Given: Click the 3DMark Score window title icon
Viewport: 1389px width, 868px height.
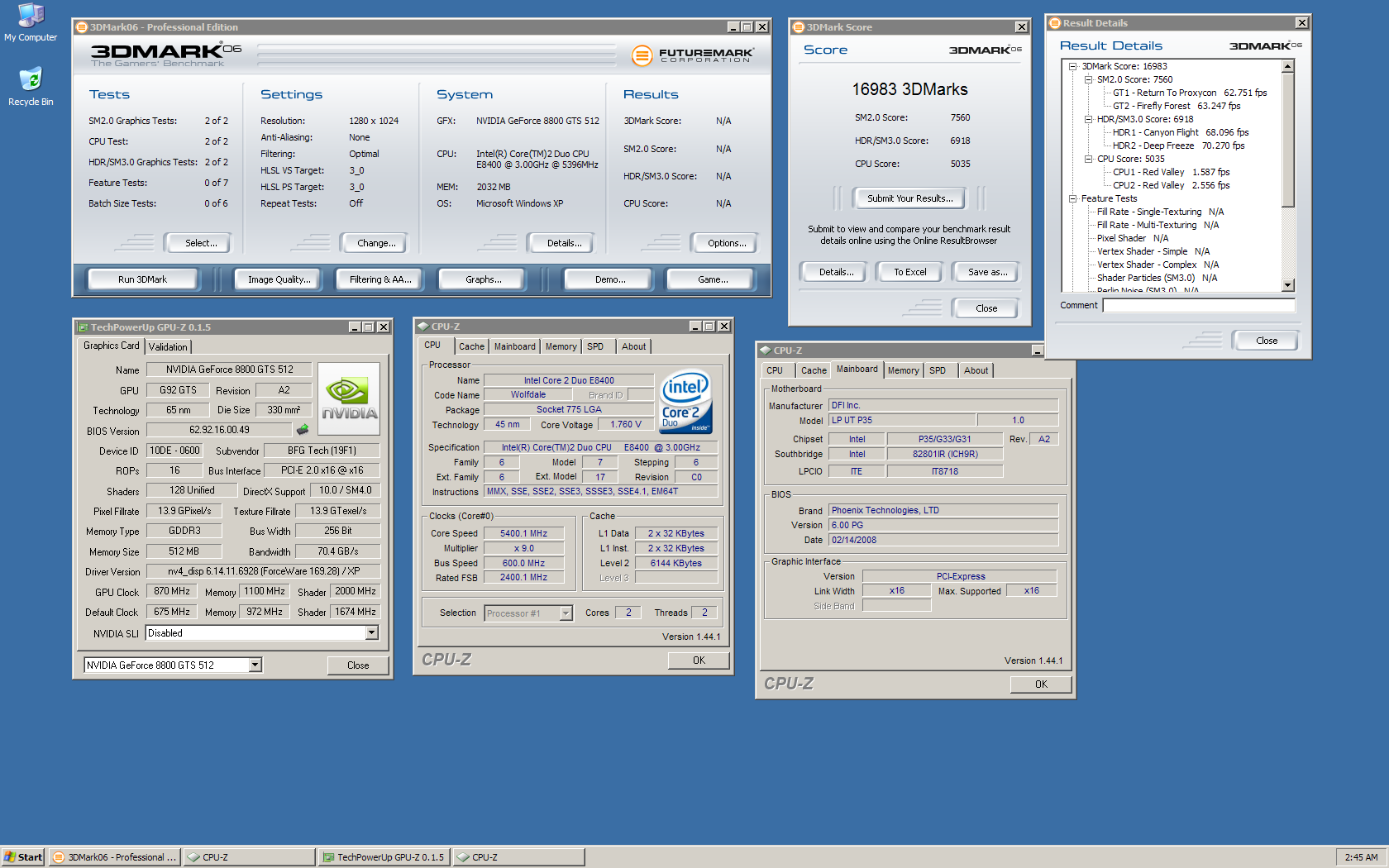Looking at the screenshot, I should tap(799, 27).
